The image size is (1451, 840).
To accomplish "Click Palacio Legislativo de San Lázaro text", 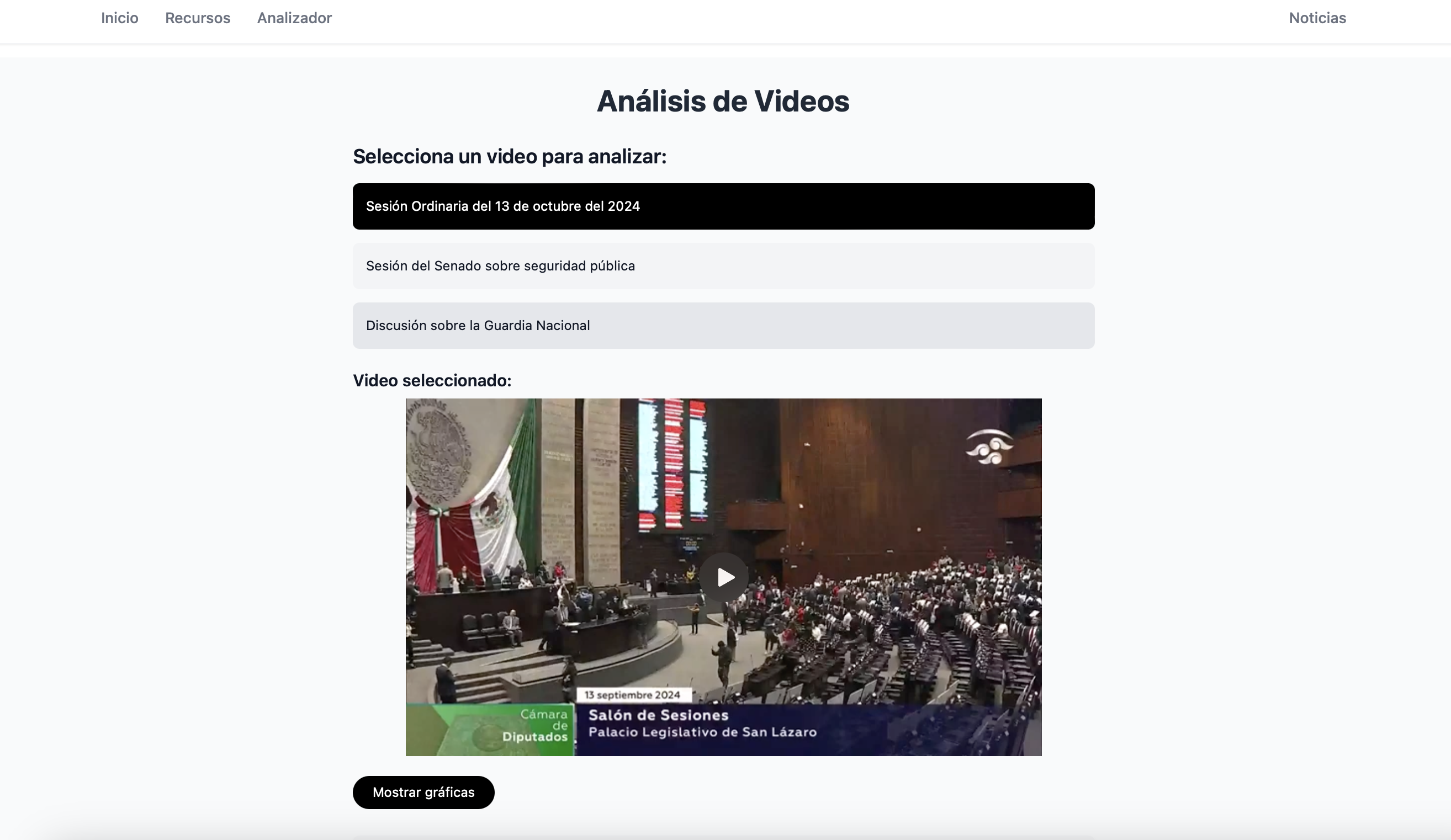I will 702,732.
